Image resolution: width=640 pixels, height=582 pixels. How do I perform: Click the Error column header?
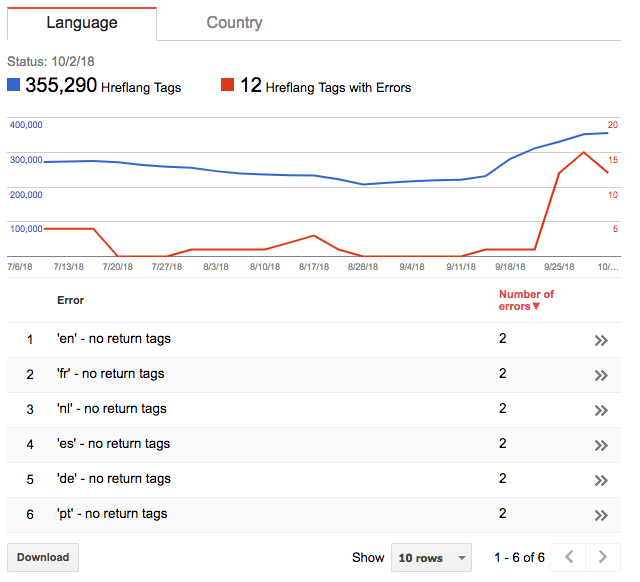point(70,300)
